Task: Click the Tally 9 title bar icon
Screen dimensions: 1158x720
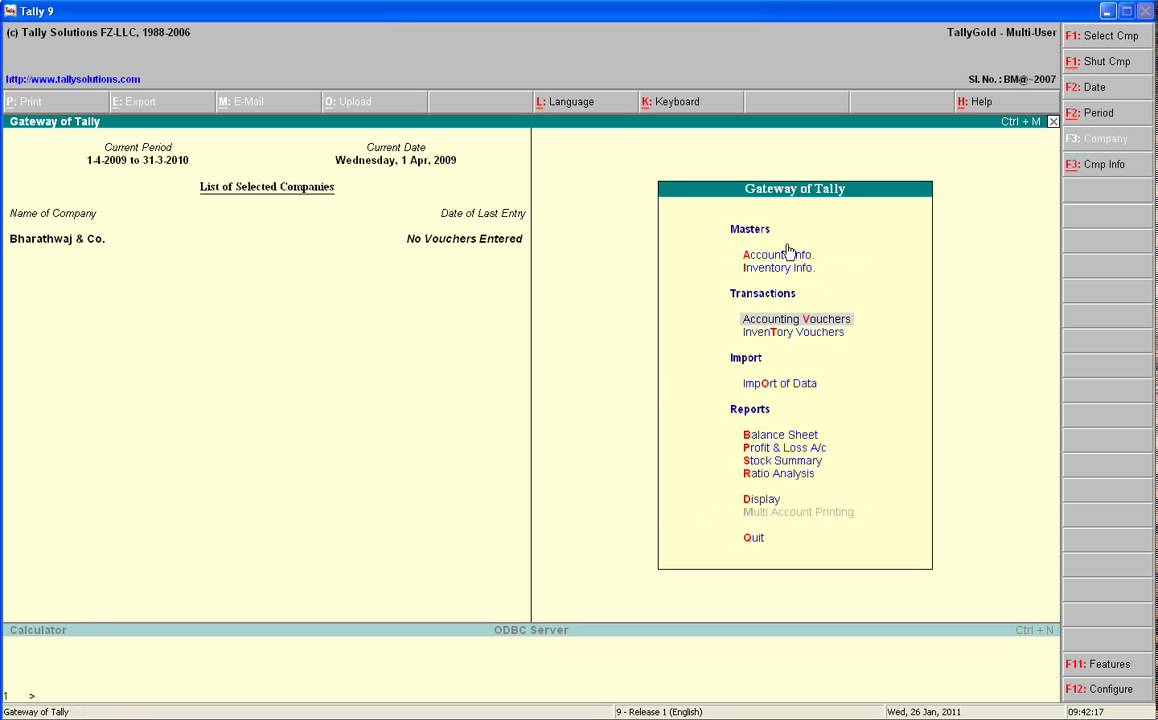Action: [10, 10]
